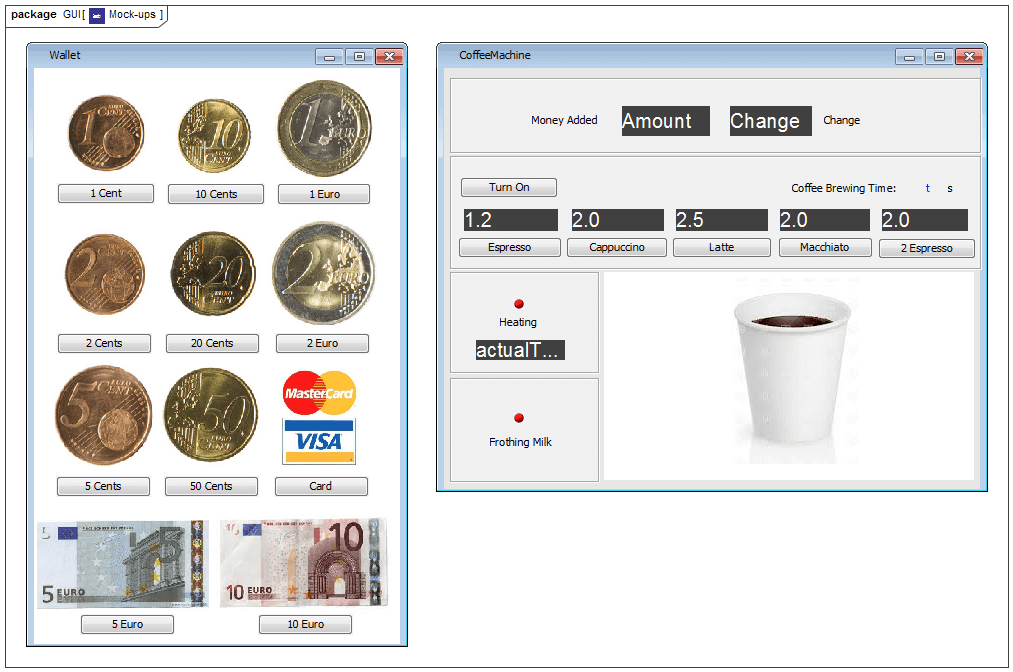Click the 5 Cents coin image
Screen dimensions: 1013x672
click(103, 415)
